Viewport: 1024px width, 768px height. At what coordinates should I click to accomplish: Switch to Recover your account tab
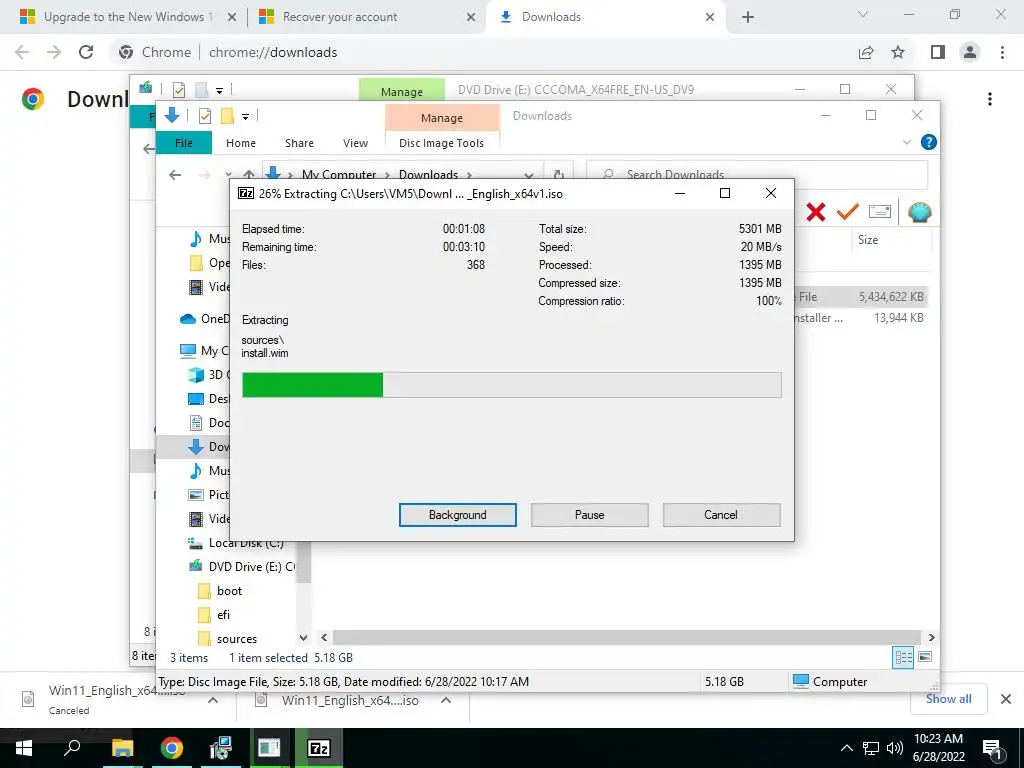(x=366, y=17)
